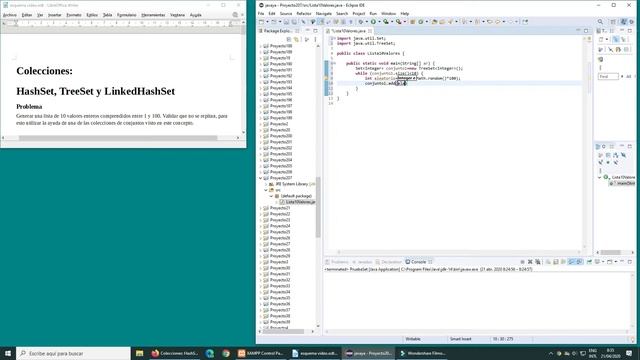Image resolution: width=640 pixels, height=360 pixels.
Task: Click the Pin Console icon
Action: coord(589,262)
